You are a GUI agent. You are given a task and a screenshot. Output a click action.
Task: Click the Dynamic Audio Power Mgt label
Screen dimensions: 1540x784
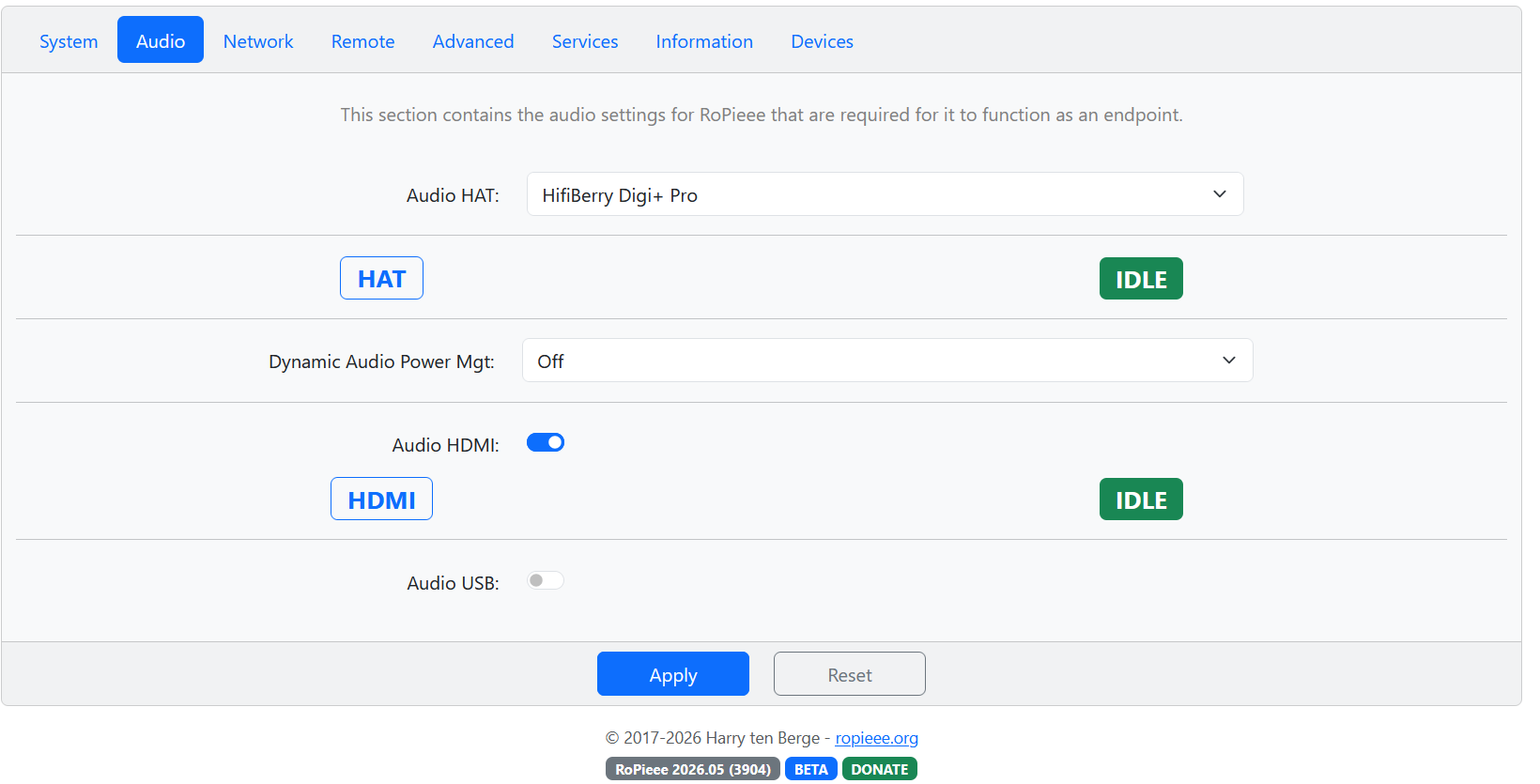pyautogui.click(x=381, y=361)
